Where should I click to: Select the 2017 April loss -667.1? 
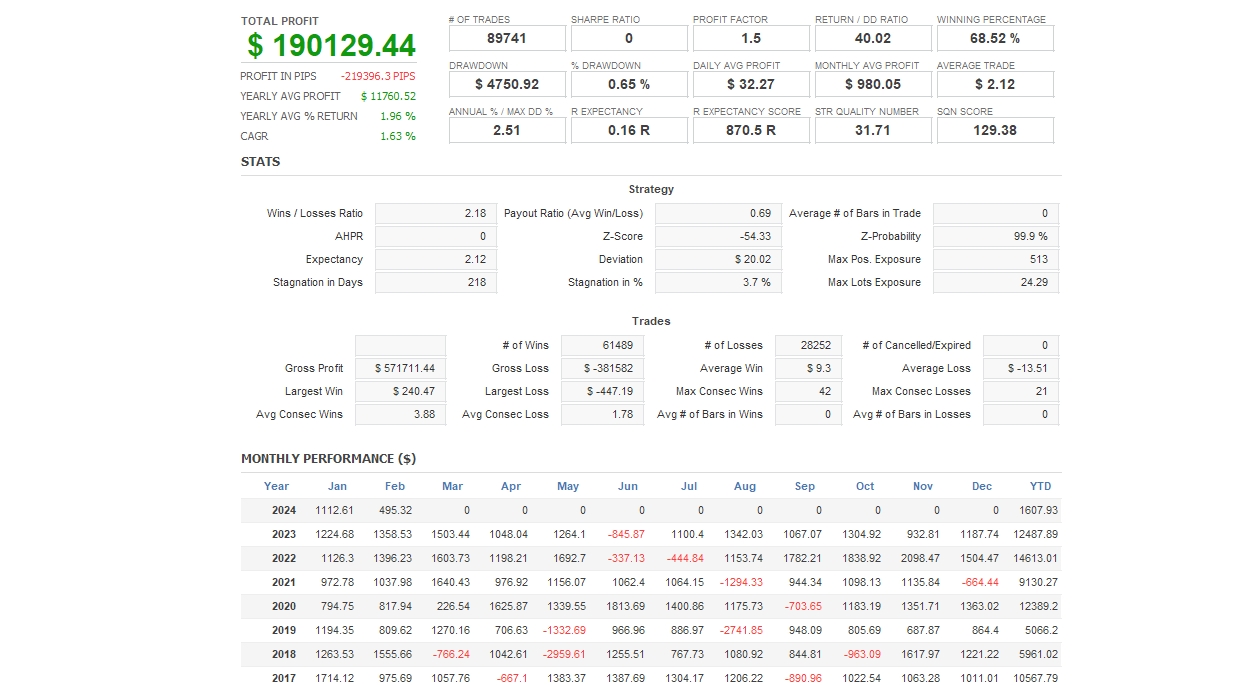click(513, 678)
